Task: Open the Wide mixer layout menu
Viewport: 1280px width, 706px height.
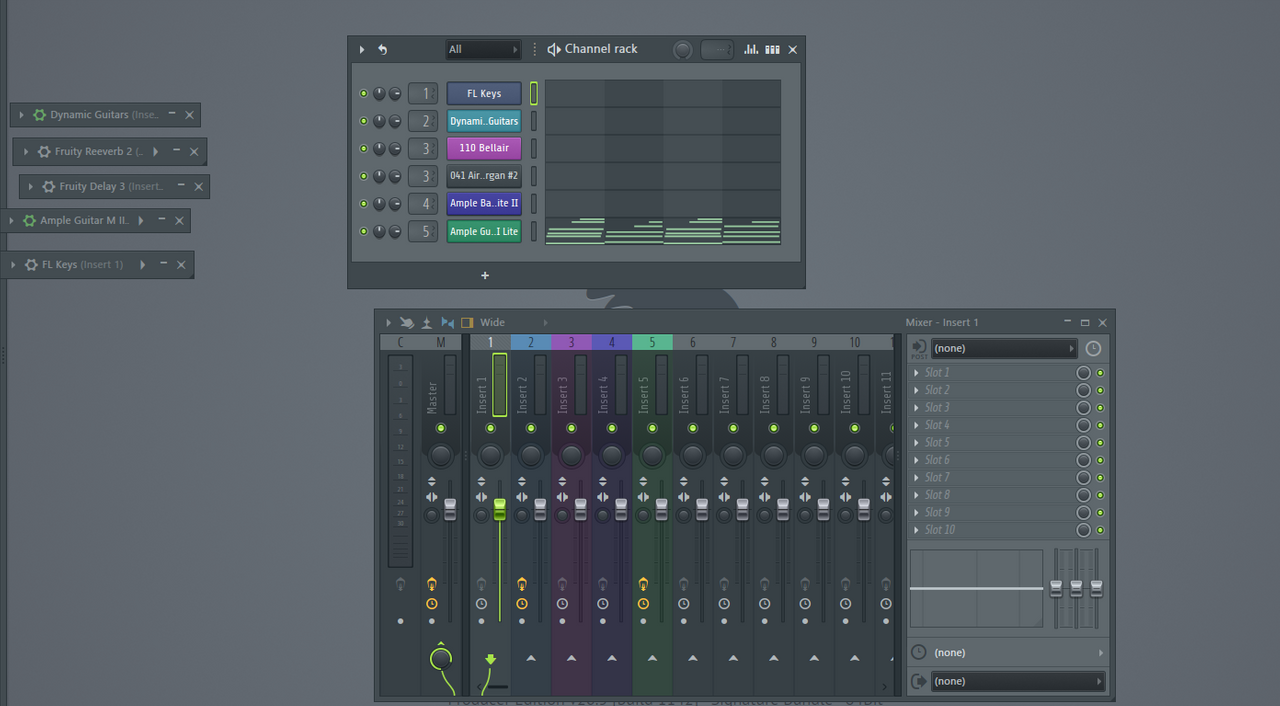Action: (492, 323)
